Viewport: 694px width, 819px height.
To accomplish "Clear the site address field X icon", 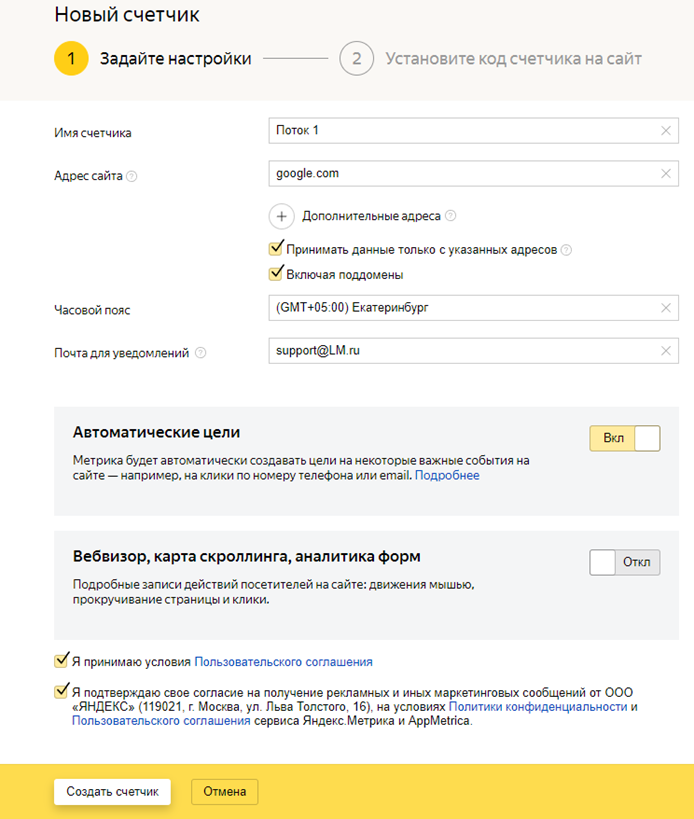I will [x=666, y=174].
